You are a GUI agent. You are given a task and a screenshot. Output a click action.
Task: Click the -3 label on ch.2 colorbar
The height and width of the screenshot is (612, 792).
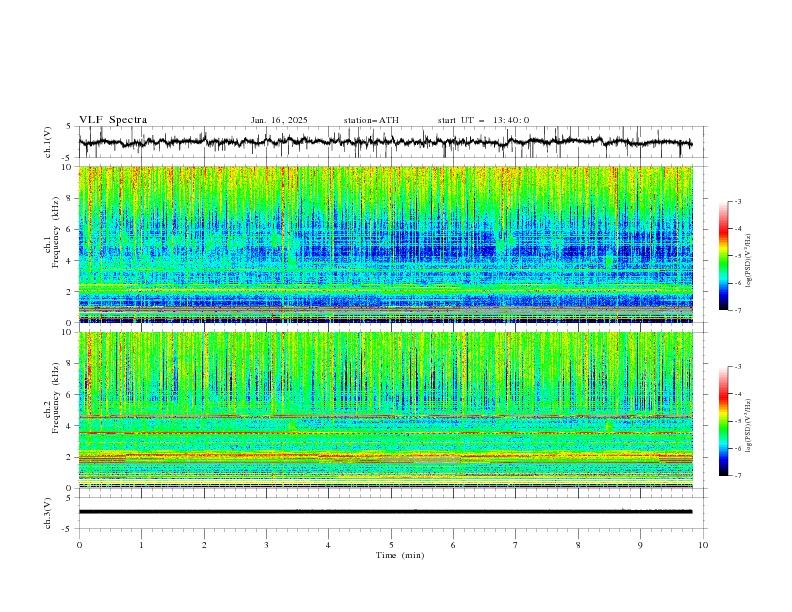pyautogui.click(x=738, y=367)
